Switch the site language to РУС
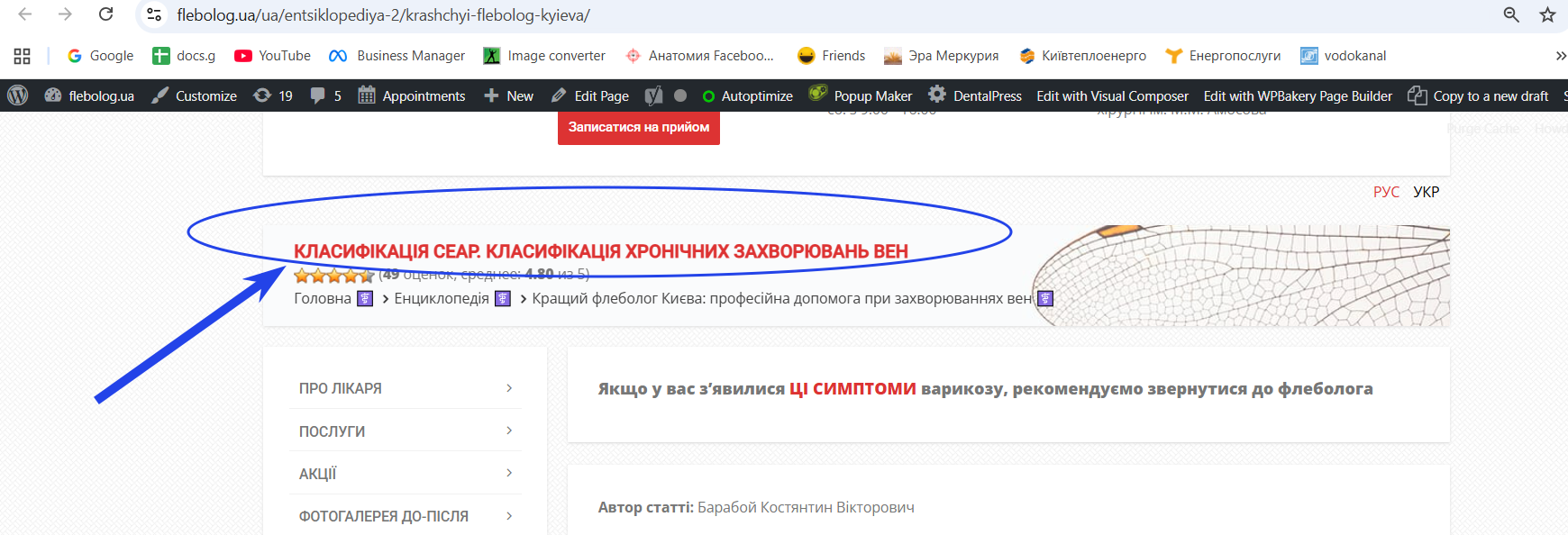The width and height of the screenshot is (1568, 535). click(x=1386, y=192)
